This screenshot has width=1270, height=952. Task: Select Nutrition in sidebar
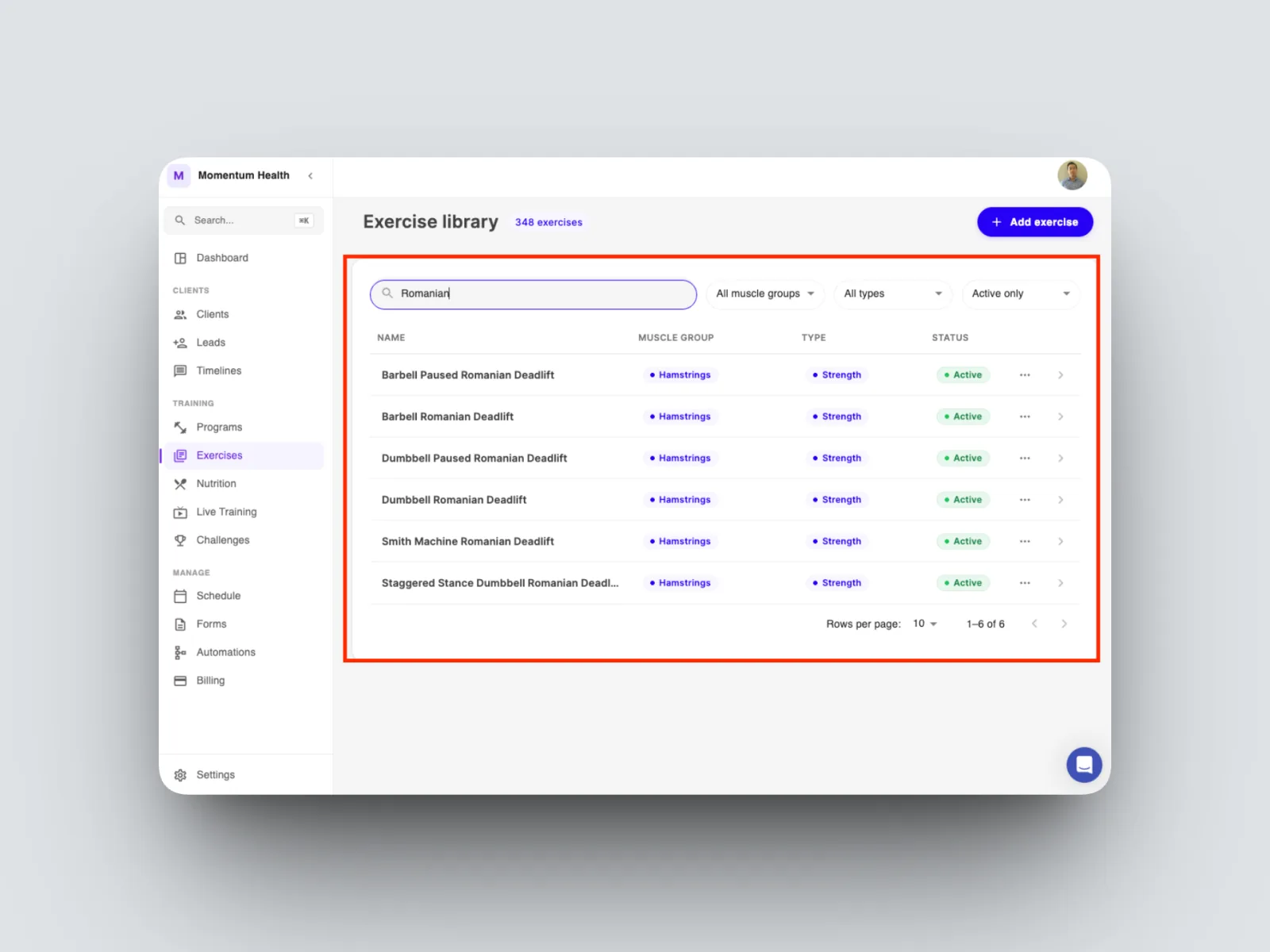[x=244, y=484]
